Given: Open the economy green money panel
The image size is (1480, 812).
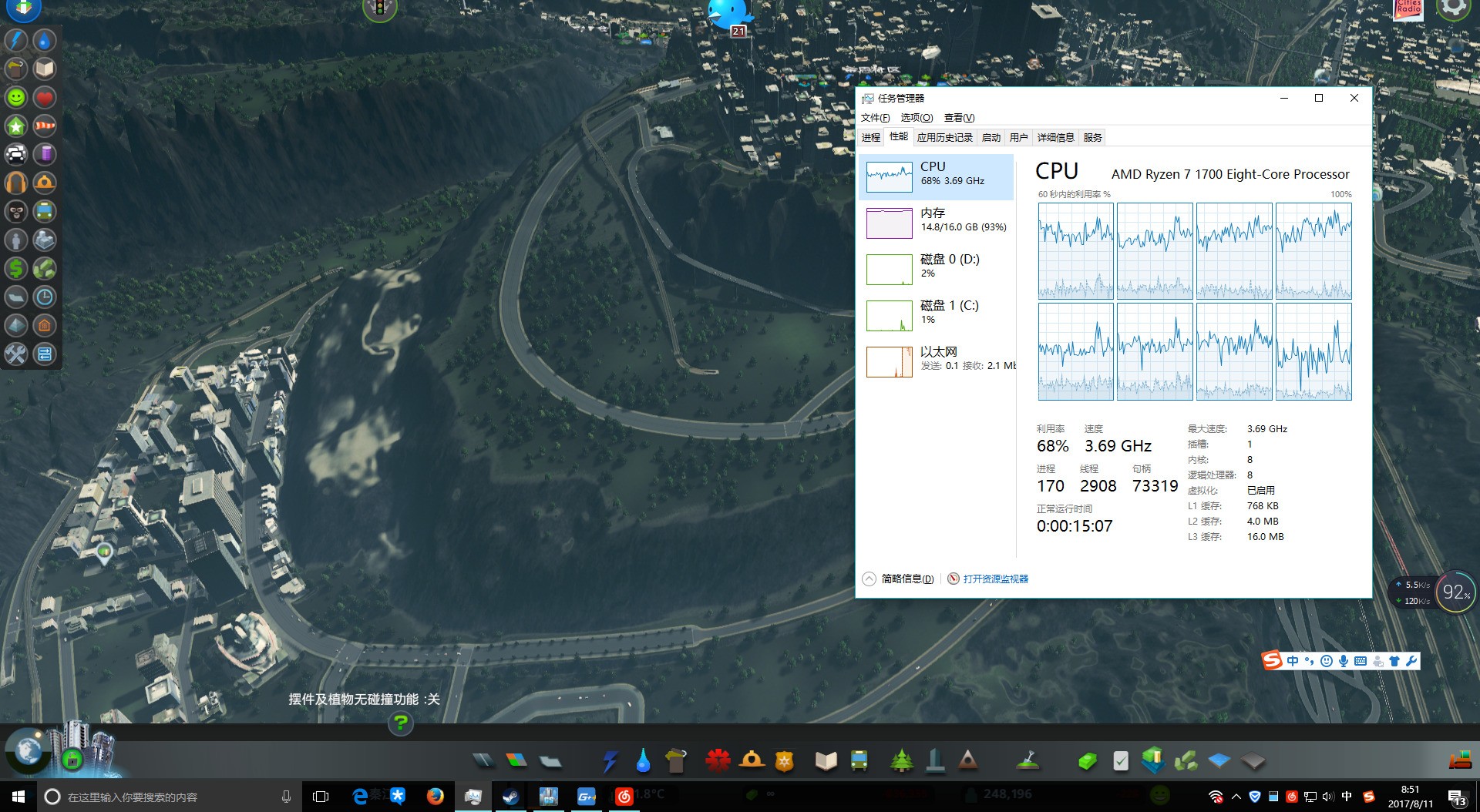Looking at the screenshot, I should pyautogui.click(x=1087, y=761).
